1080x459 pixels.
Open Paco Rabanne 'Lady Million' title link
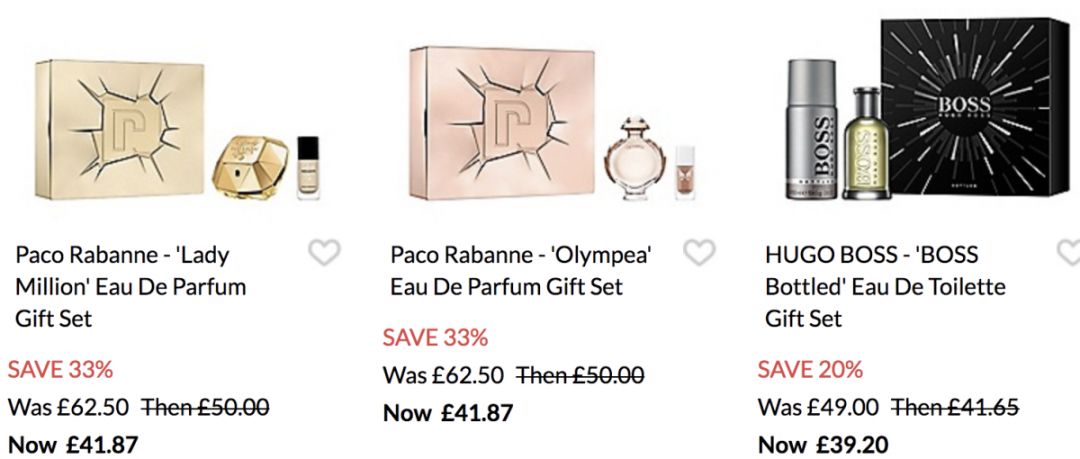click(x=130, y=287)
